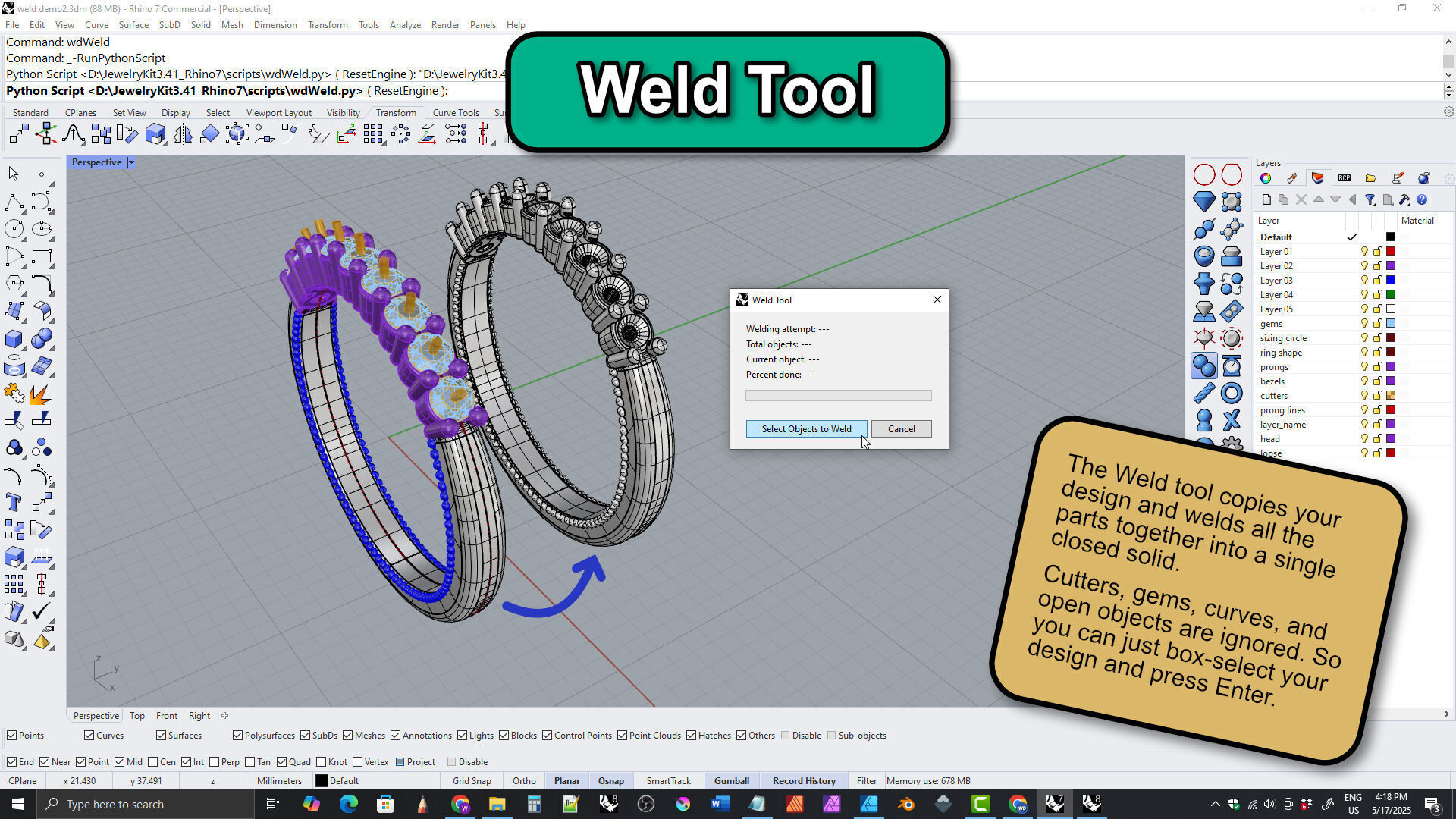Select the Rectangular Array tool in Transform toolbar

[x=373, y=135]
